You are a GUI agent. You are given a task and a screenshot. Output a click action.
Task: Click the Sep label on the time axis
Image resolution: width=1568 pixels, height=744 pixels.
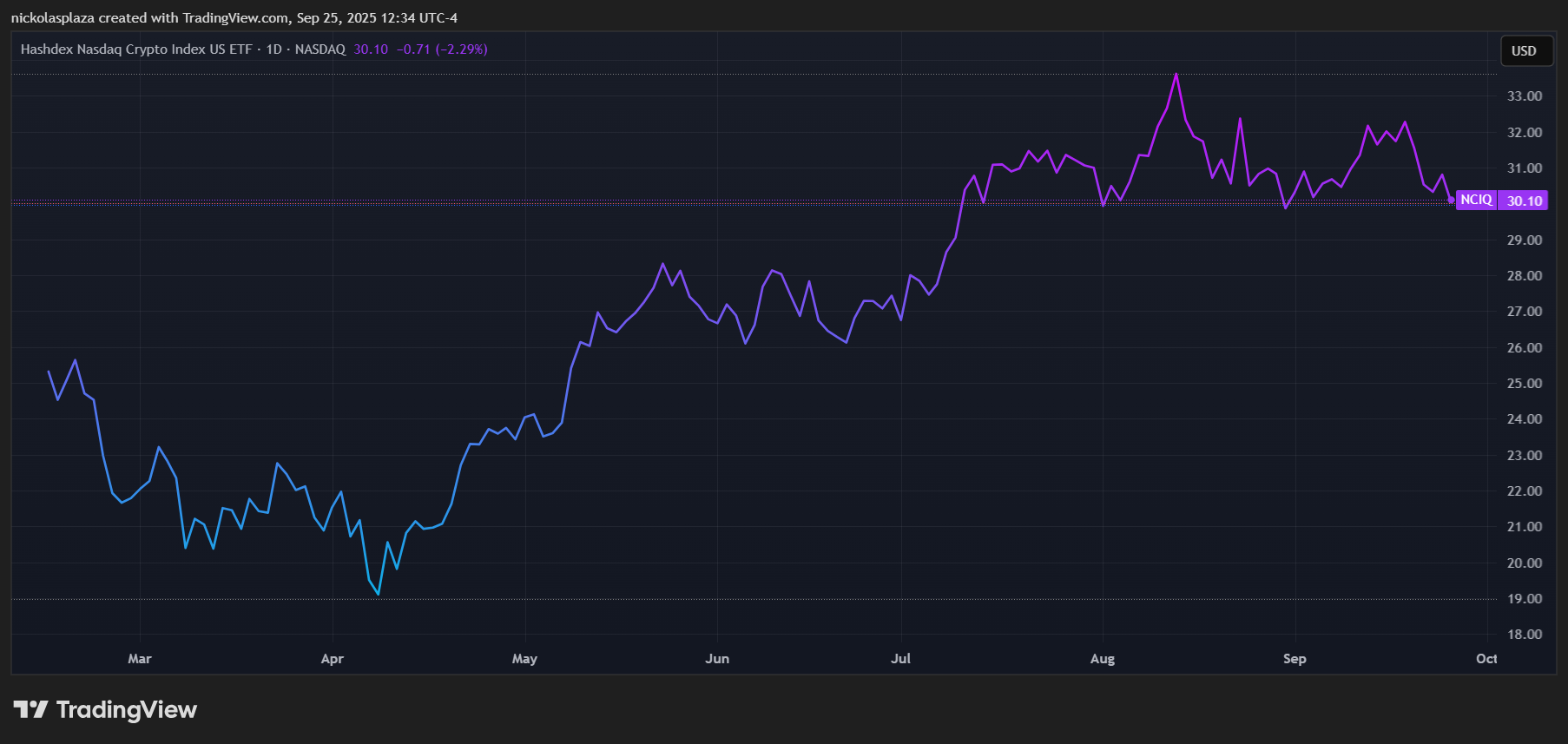click(1295, 659)
